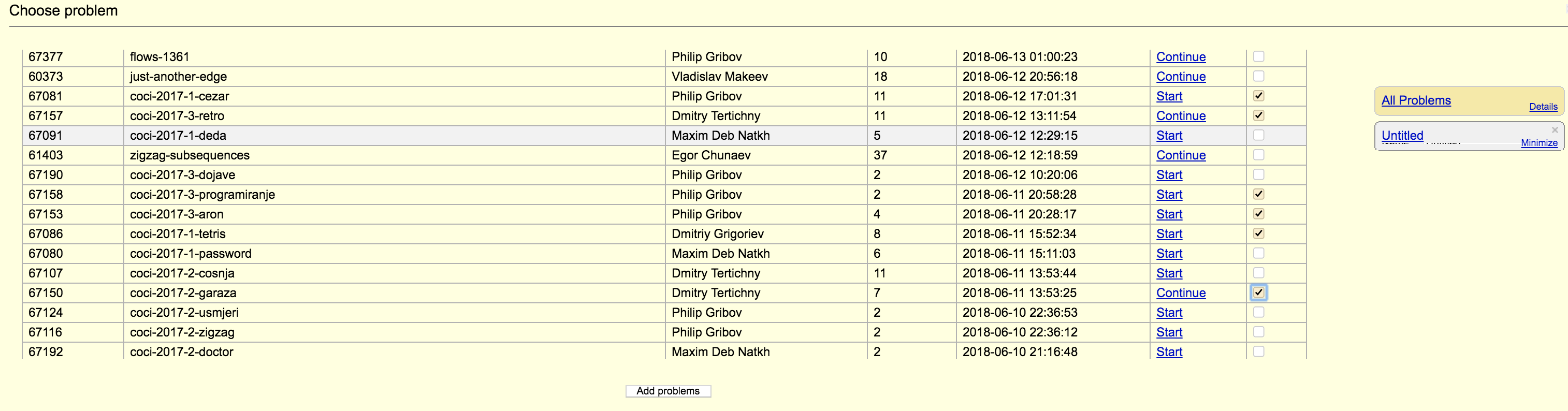Start the coci-2017-3-dojave problem
This screenshot has height=411, width=1568.
pyautogui.click(x=1169, y=175)
